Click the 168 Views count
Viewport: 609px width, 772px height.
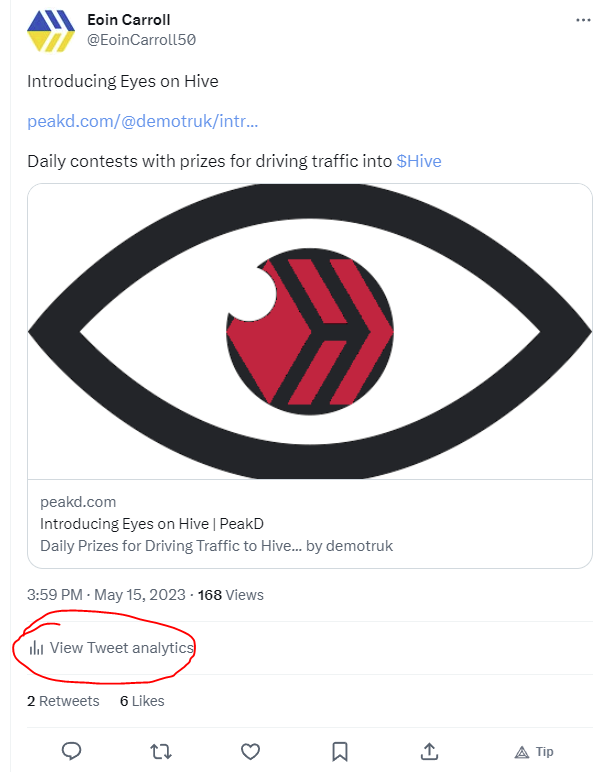coord(231,594)
